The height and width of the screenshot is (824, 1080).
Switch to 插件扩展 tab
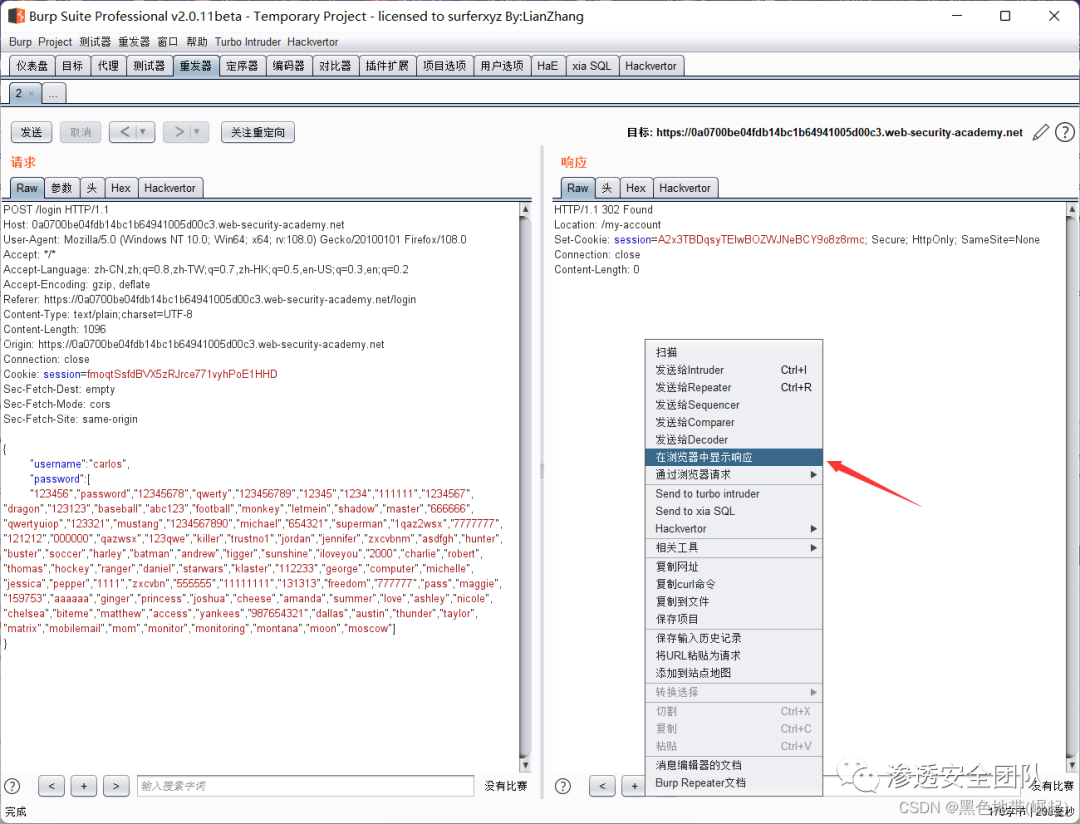click(x=387, y=66)
